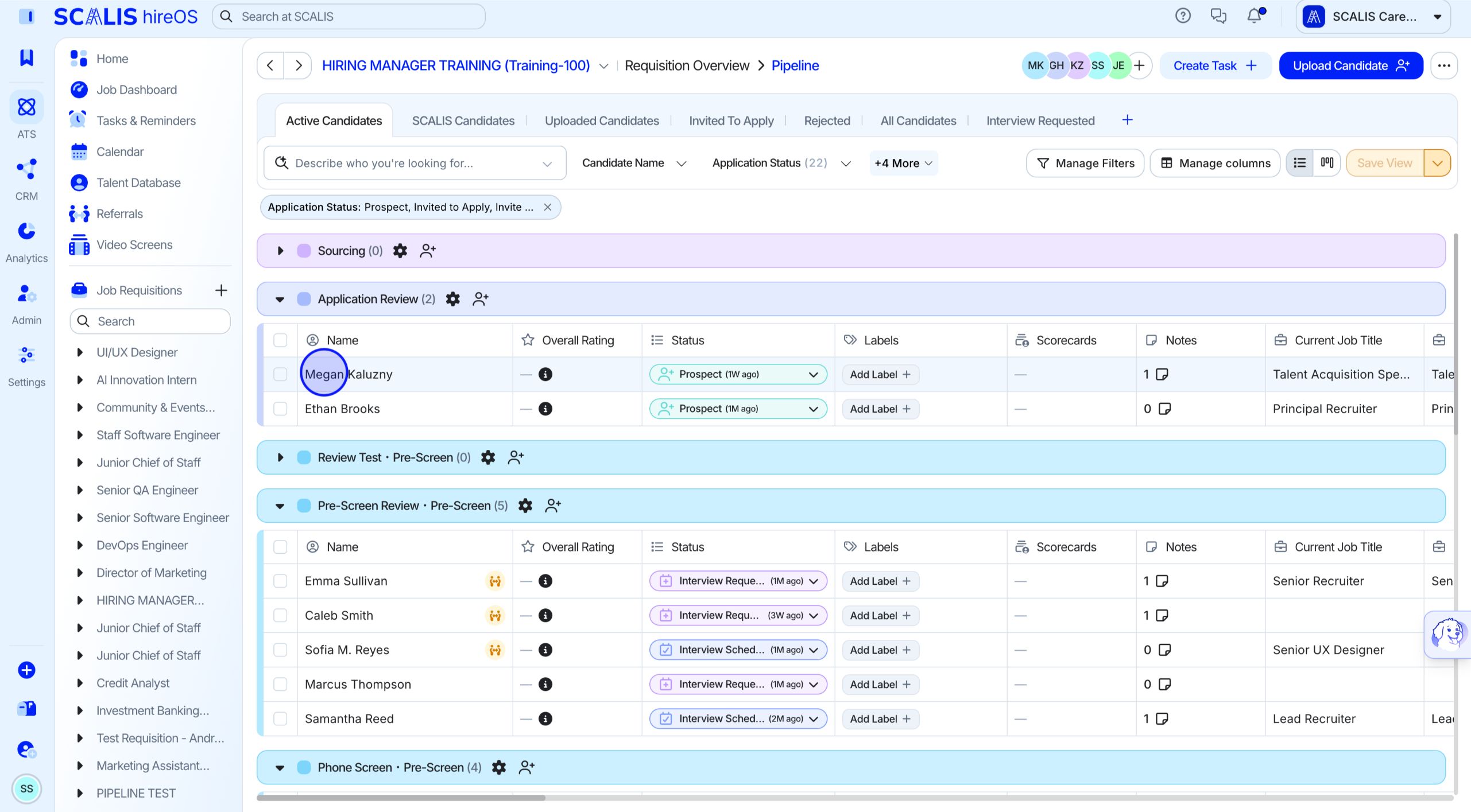Add candidate to Sourcing stage
The width and height of the screenshot is (1471, 812).
(428, 251)
